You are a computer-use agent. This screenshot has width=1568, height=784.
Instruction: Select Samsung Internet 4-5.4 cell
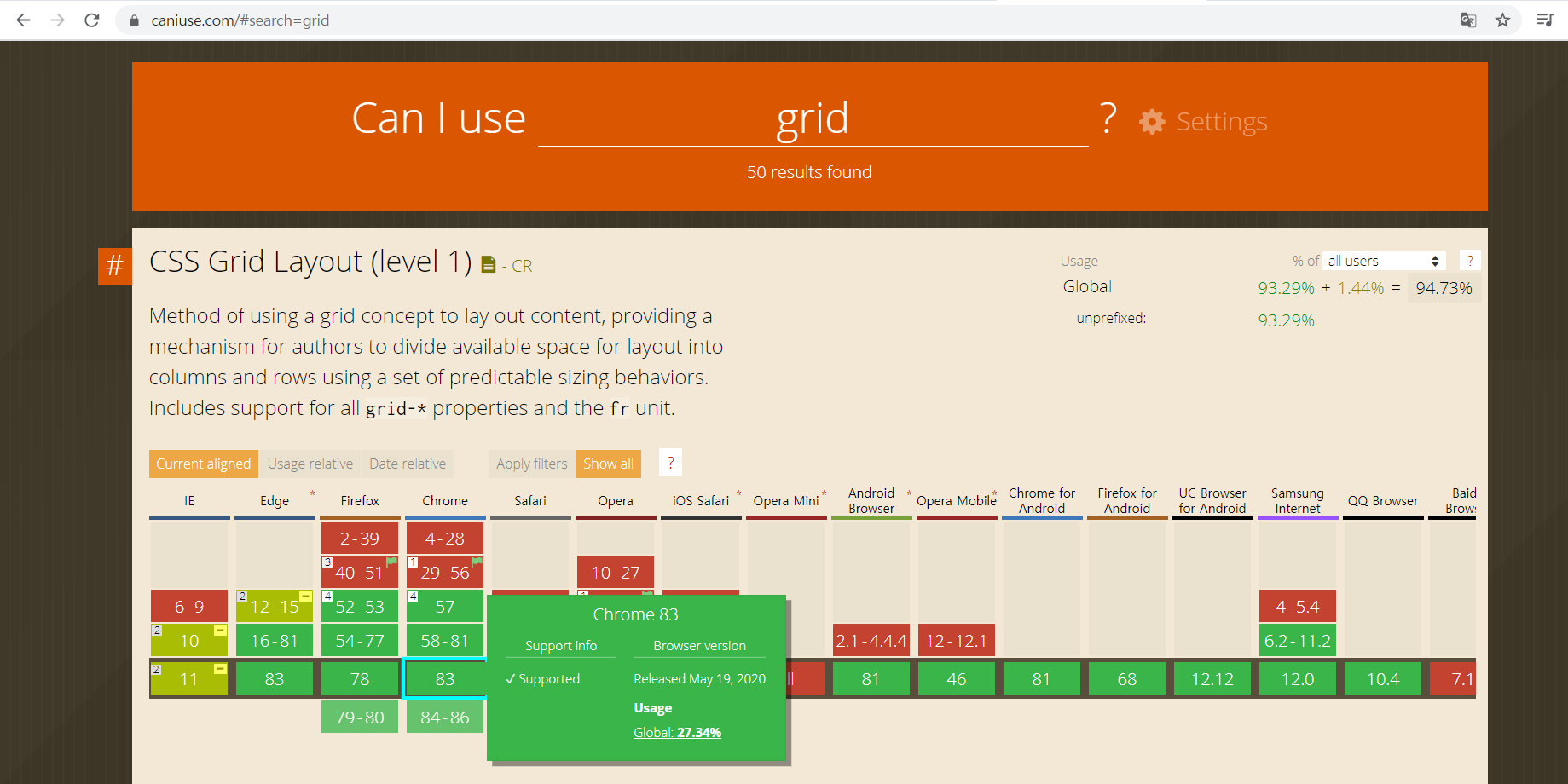(1298, 606)
